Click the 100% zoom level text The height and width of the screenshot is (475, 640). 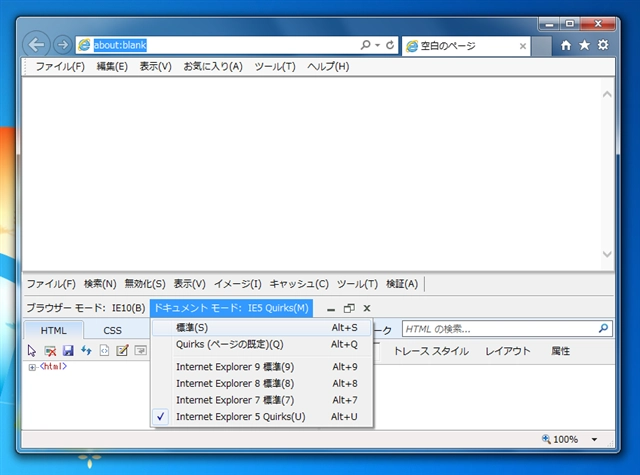click(x=566, y=439)
